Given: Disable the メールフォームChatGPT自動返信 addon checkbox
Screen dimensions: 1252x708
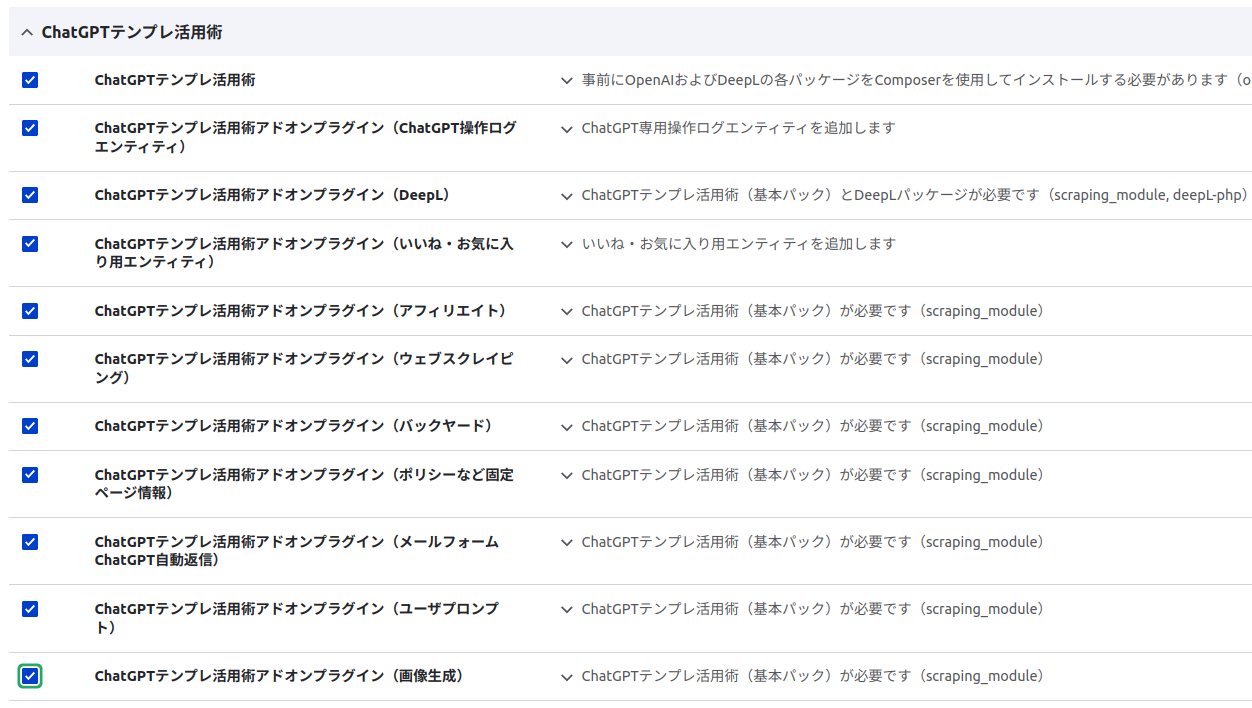Looking at the screenshot, I should 29,541.
